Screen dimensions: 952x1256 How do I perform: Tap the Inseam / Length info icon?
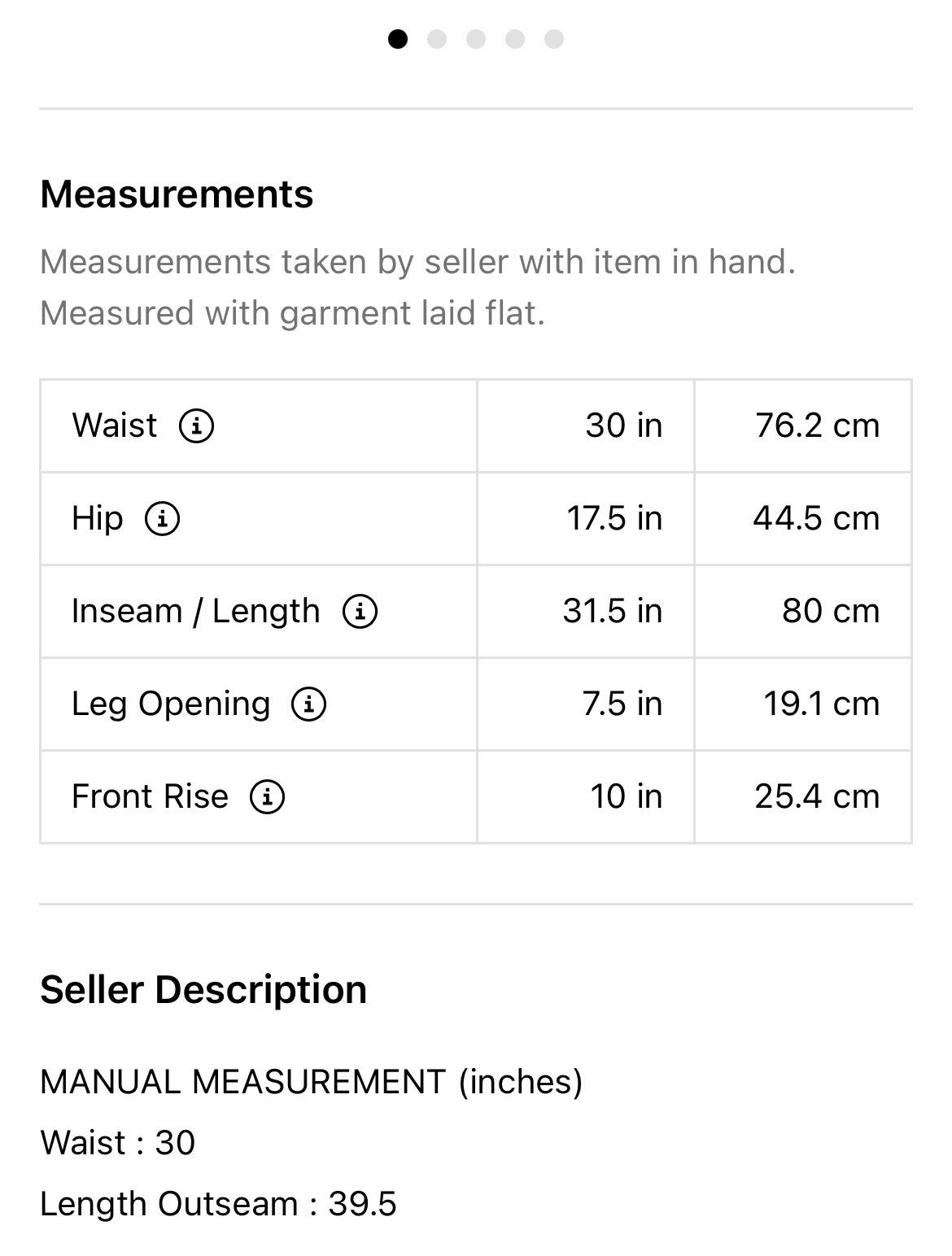pyautogui.click(x=360, y=611)
